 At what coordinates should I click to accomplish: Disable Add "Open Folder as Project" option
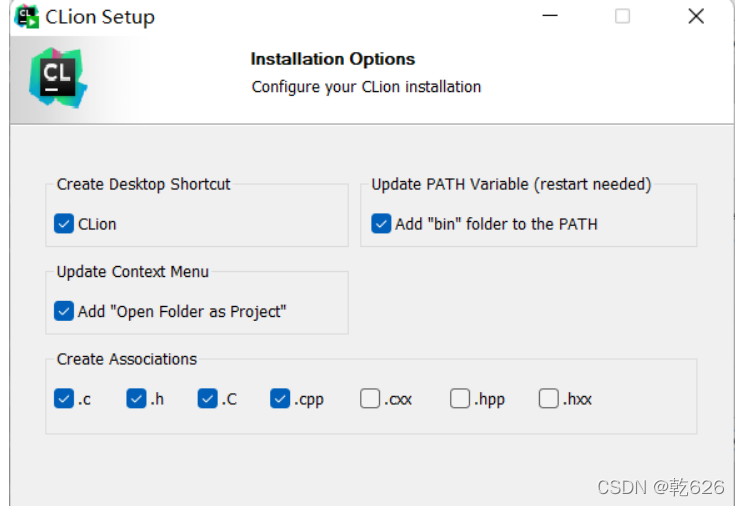click(x=65, y=312)
